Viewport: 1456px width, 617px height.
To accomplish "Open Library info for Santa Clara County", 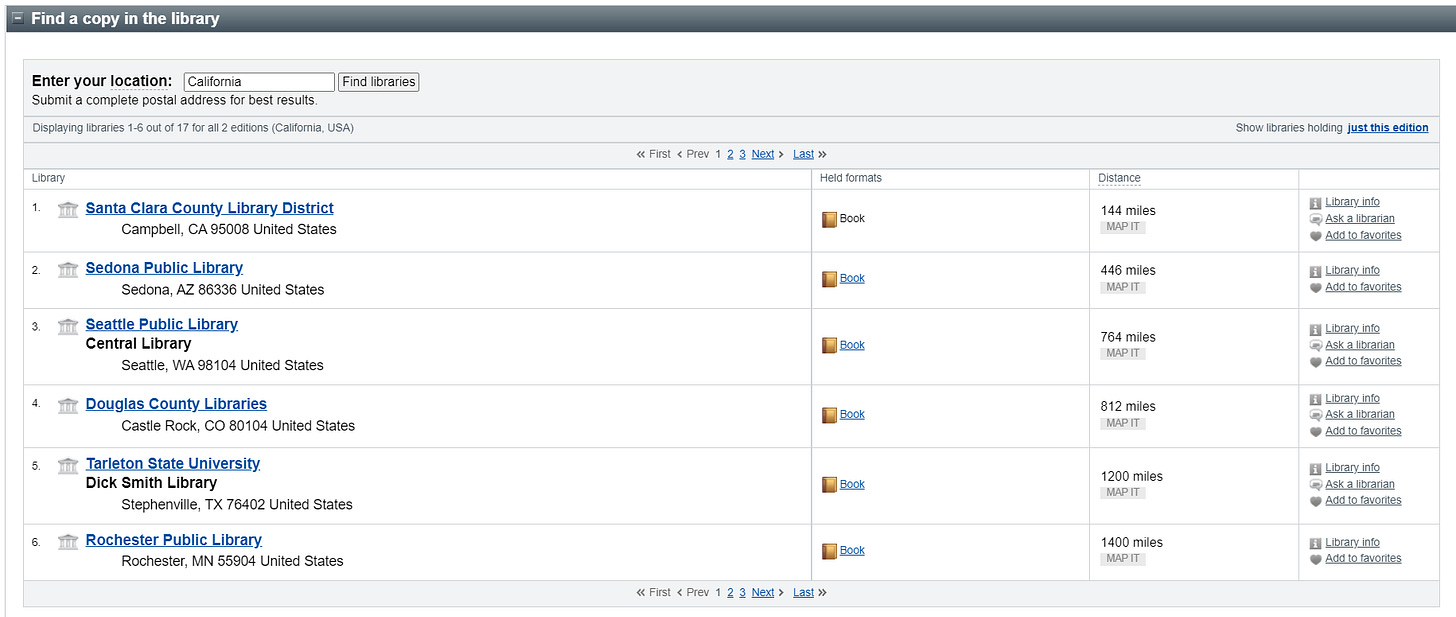I will pos(1352,202).
